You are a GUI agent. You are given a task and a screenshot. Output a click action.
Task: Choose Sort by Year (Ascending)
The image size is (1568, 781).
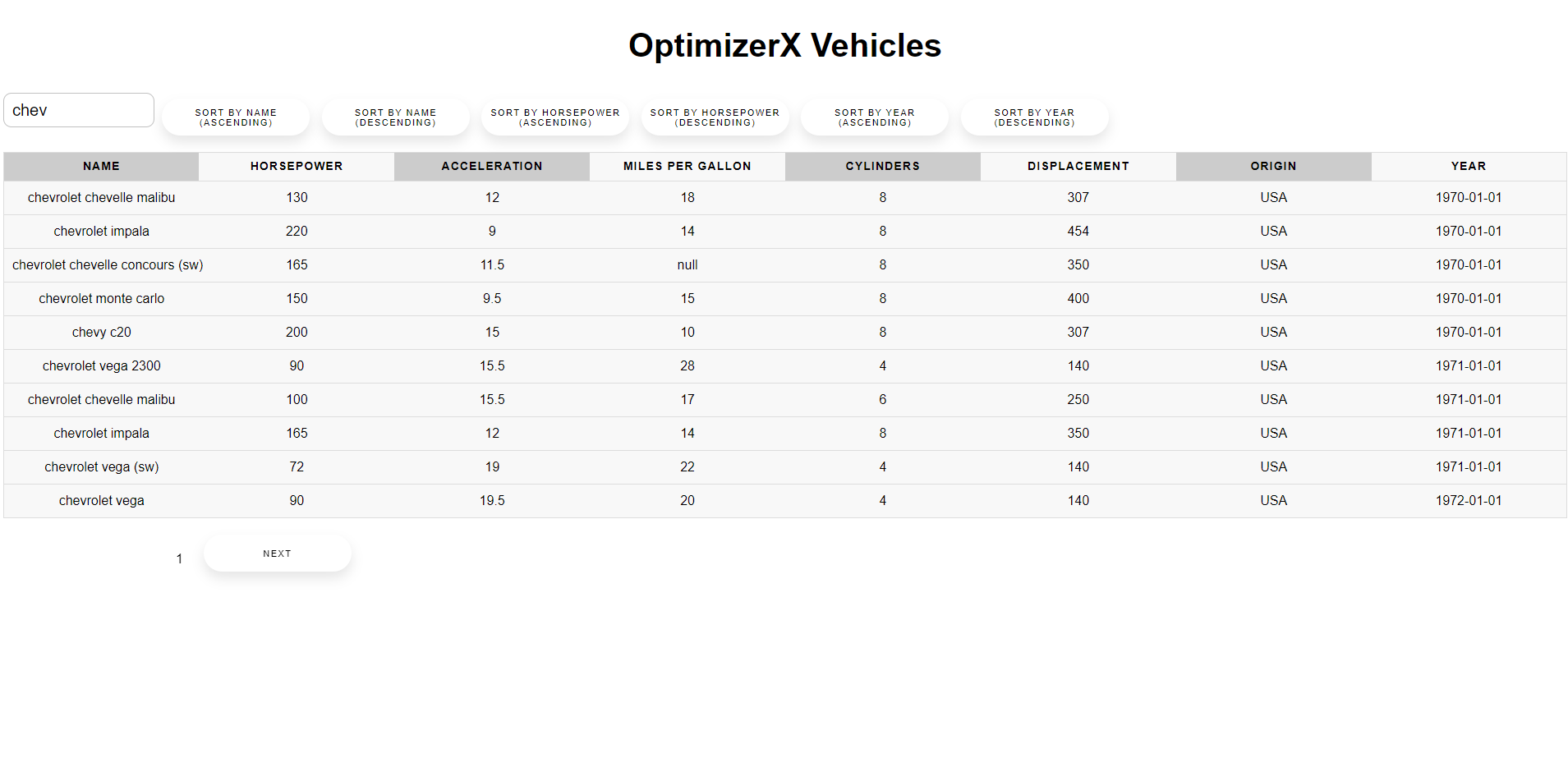coord(874,117)
